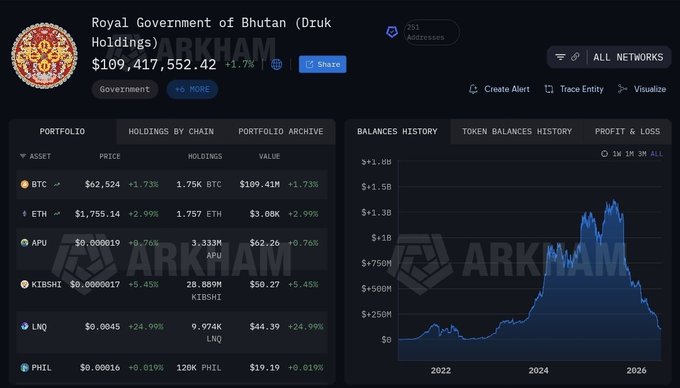Image resolution: width=680 pixels, height=388 pixels.
Task: Open TOKEN BALANCES HISTORY tab
Action: pyautogui.click(x=517, y=131)
